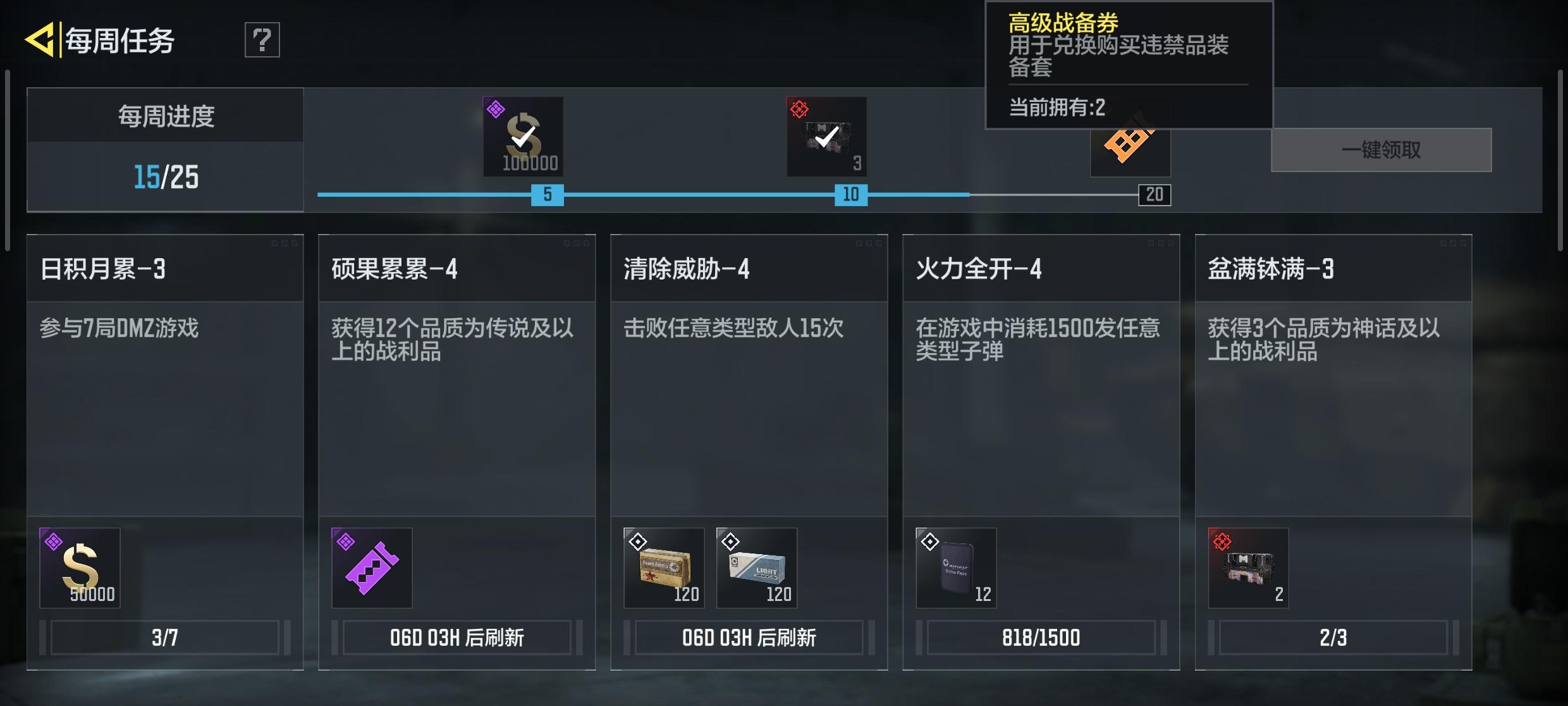Select the claimed supply crate reward at milestone 10
Viewport: 1568px width, 706px height.
tap(826, 136)
